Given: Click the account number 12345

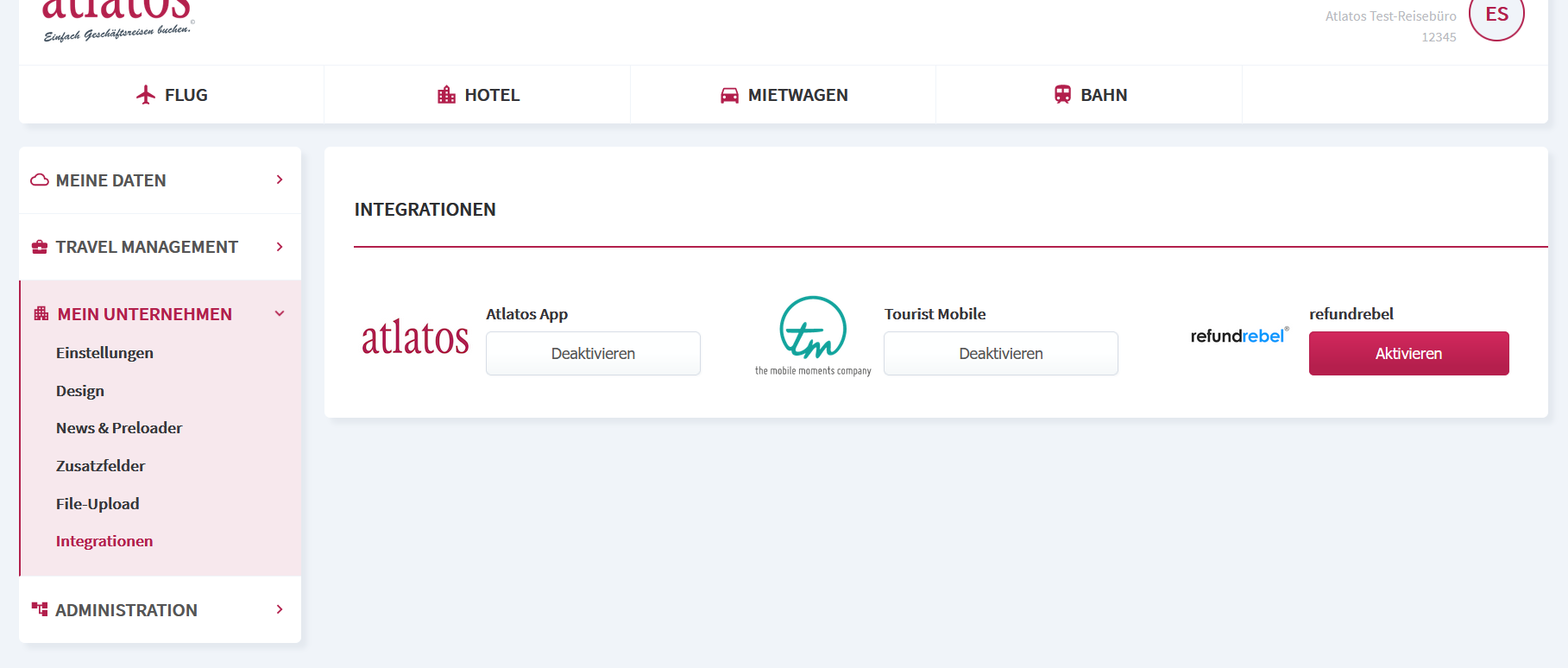Looking at the screenshot, I should click(1439, 37).
